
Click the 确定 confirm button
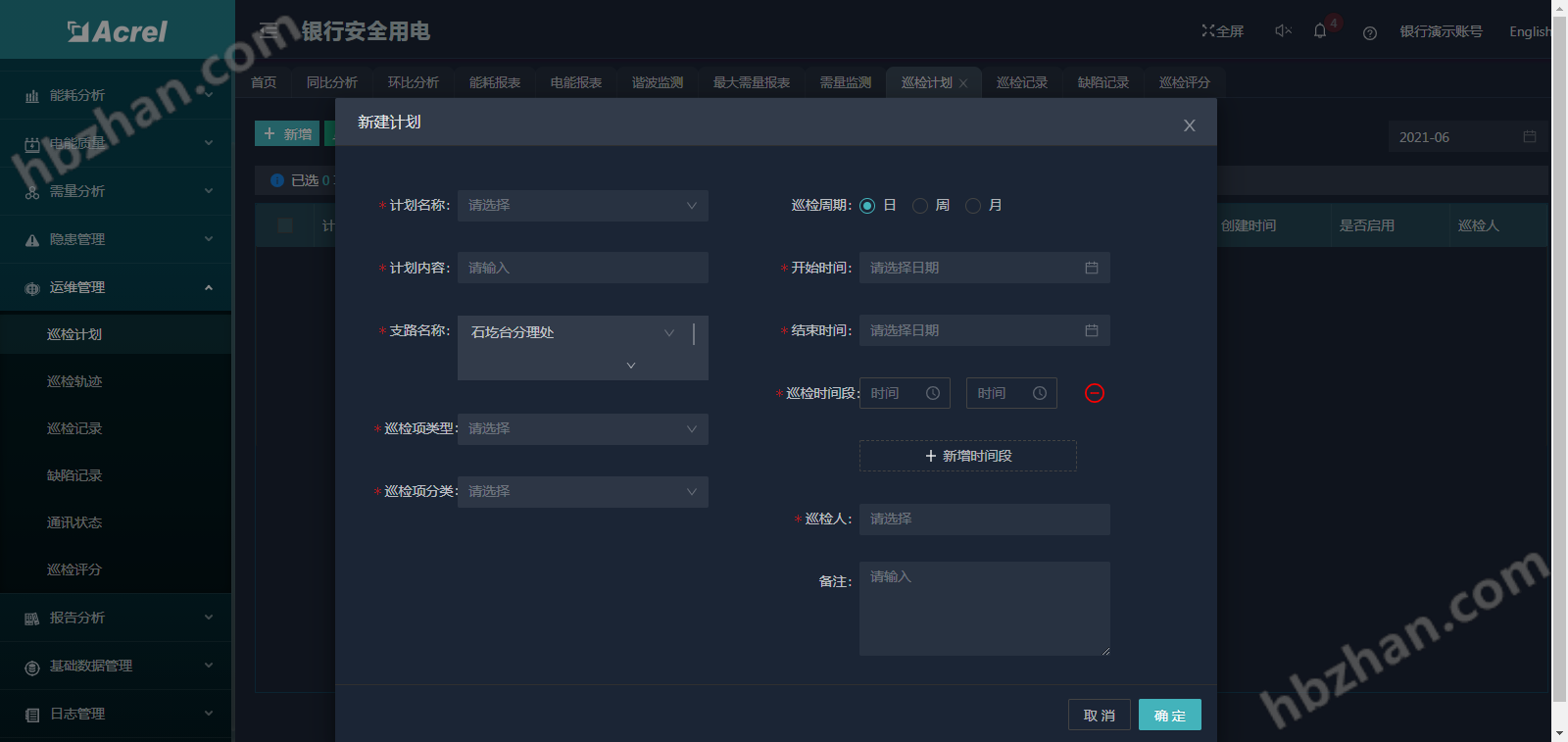[x=1169, y=716]
